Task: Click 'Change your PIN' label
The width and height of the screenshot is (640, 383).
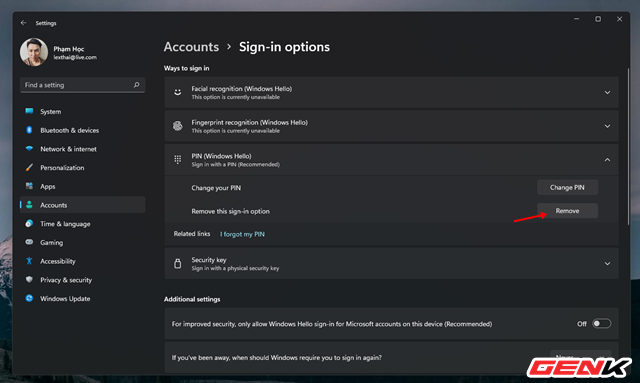Action: tap(216, 188)
